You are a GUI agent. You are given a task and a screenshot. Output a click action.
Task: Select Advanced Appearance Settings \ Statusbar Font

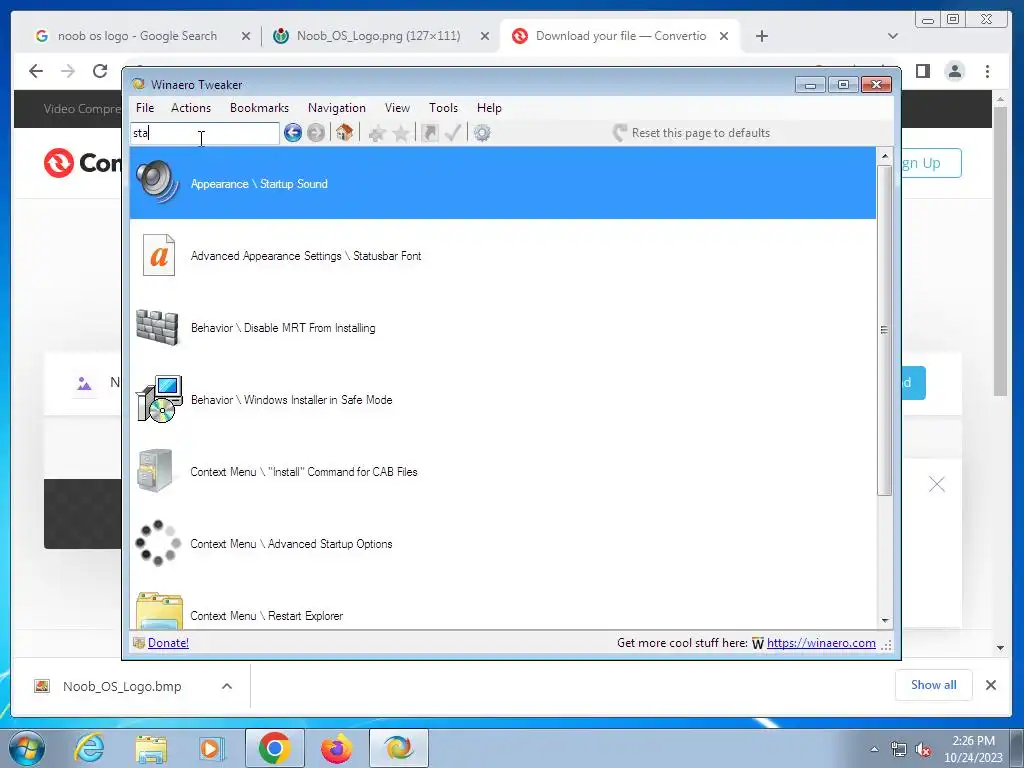coord(503,255)
